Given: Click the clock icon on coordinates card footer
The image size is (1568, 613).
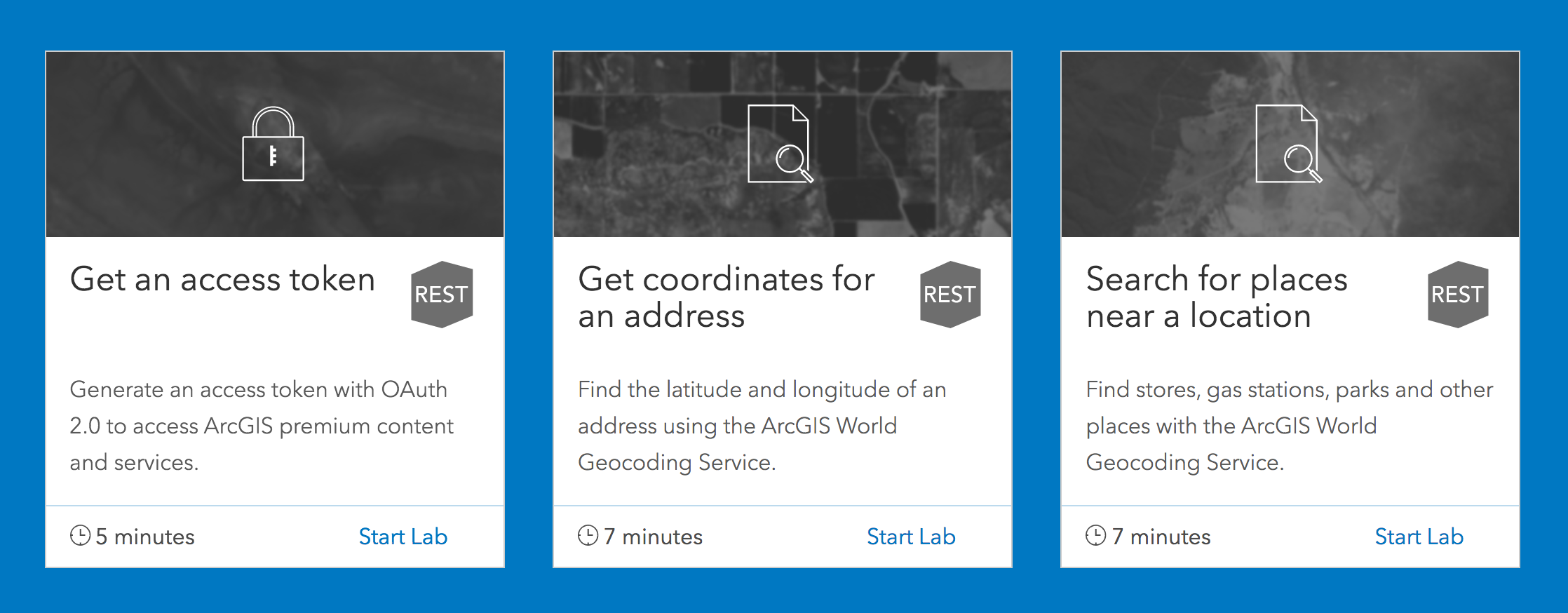Looking at the screenshot, I should point(588,536).
